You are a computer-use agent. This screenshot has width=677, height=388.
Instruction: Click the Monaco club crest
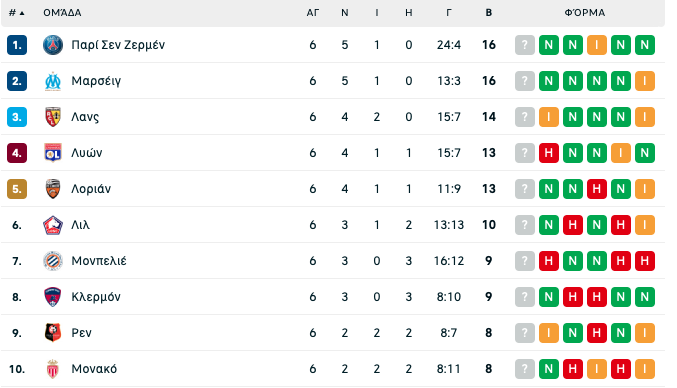53,369
